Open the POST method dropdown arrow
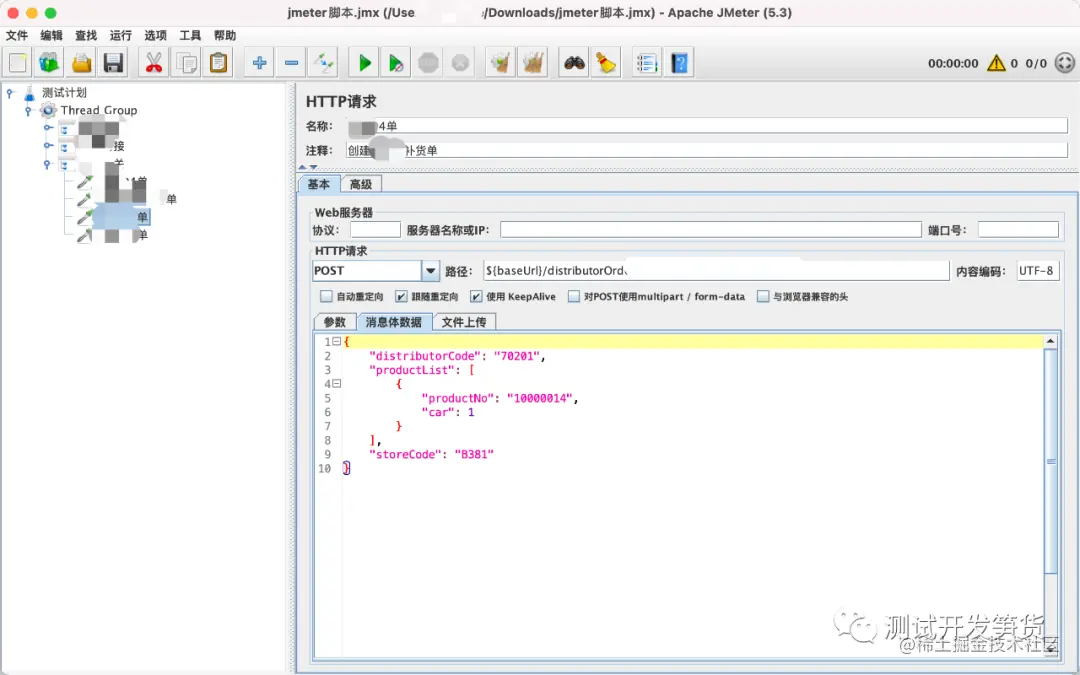Image resolution: width=1080 pixels, height=675 pixels. click(x=430, y=271)
